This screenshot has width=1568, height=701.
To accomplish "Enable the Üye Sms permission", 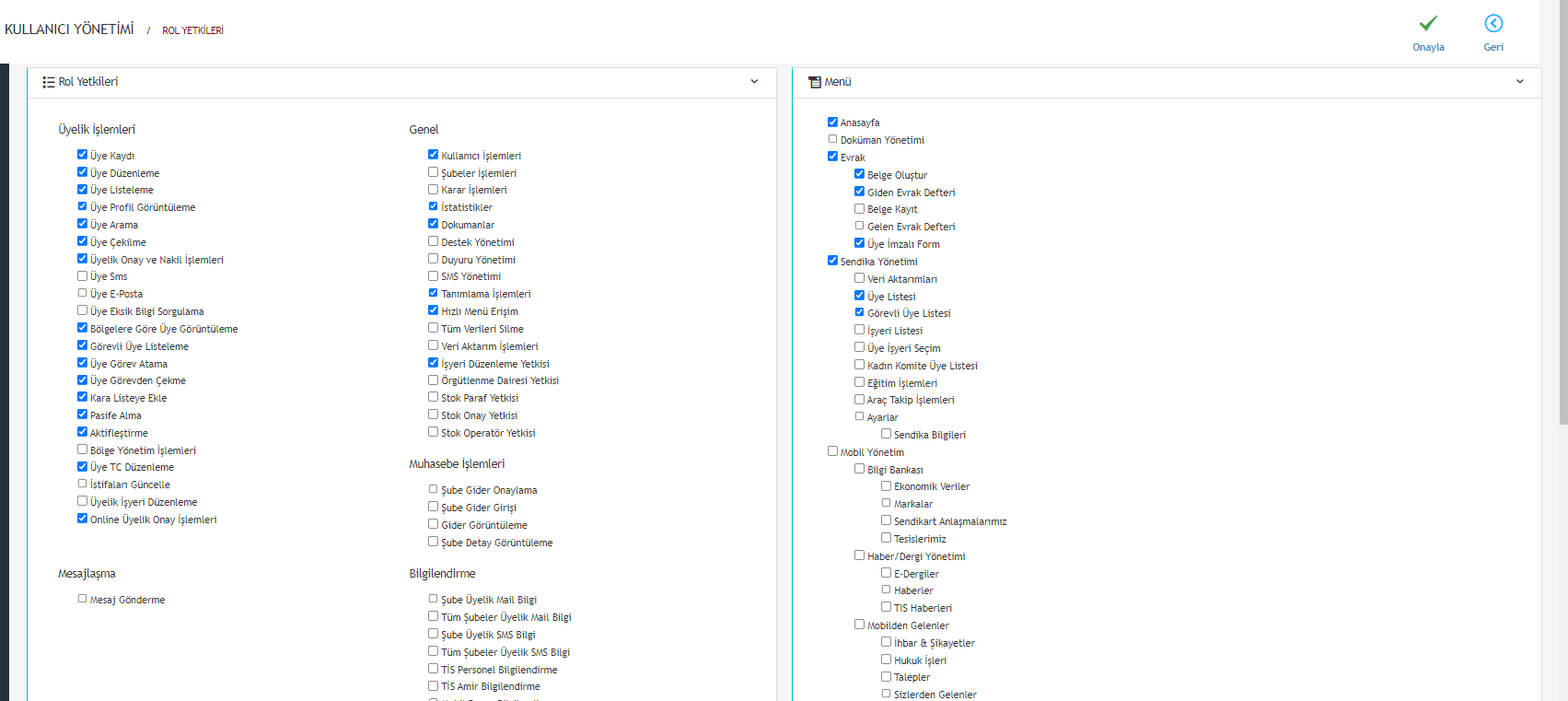I will [82, 275].
